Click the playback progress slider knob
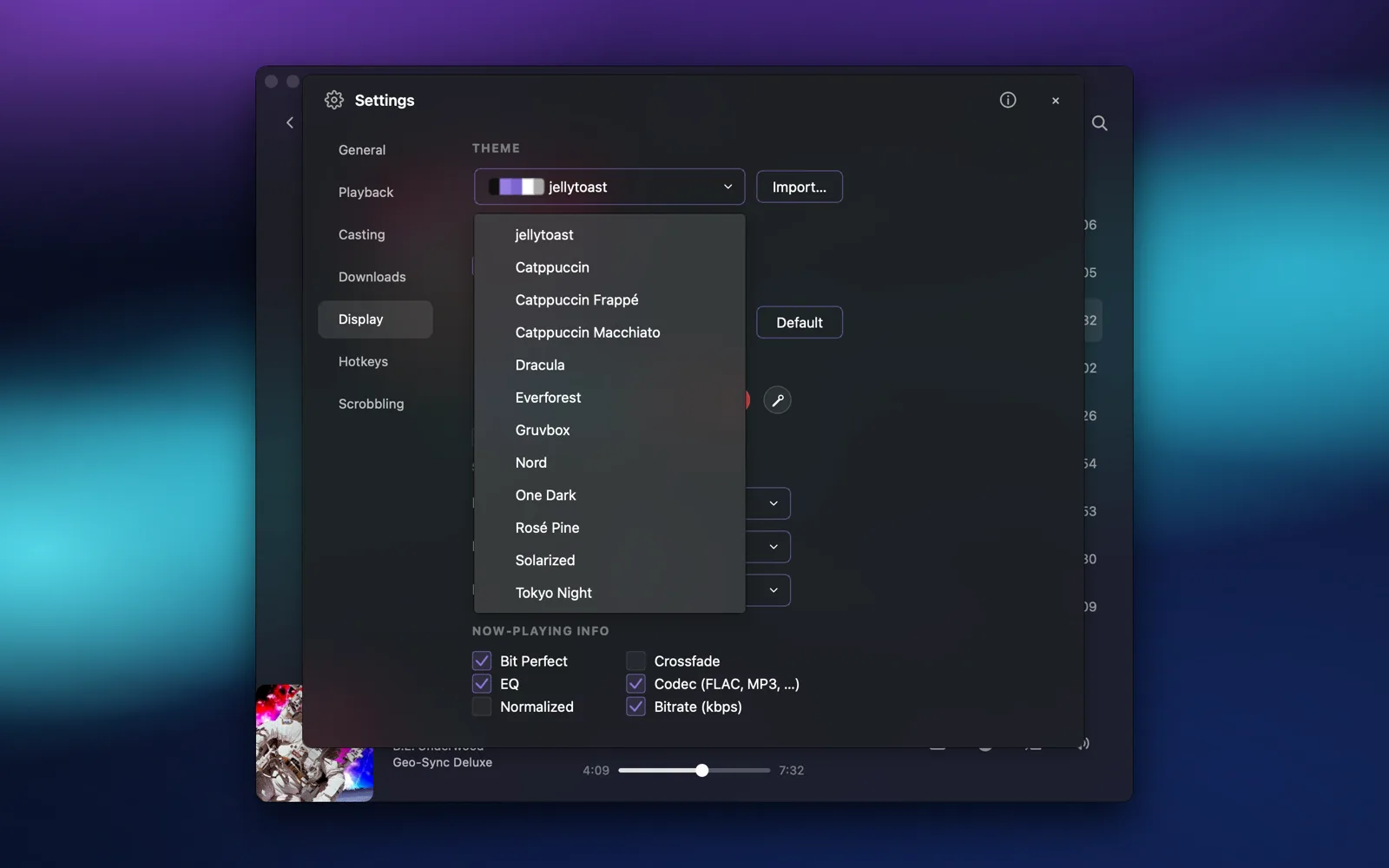Image resolution: width=1389 pixels, height=868 pixels. click(702, 771)
